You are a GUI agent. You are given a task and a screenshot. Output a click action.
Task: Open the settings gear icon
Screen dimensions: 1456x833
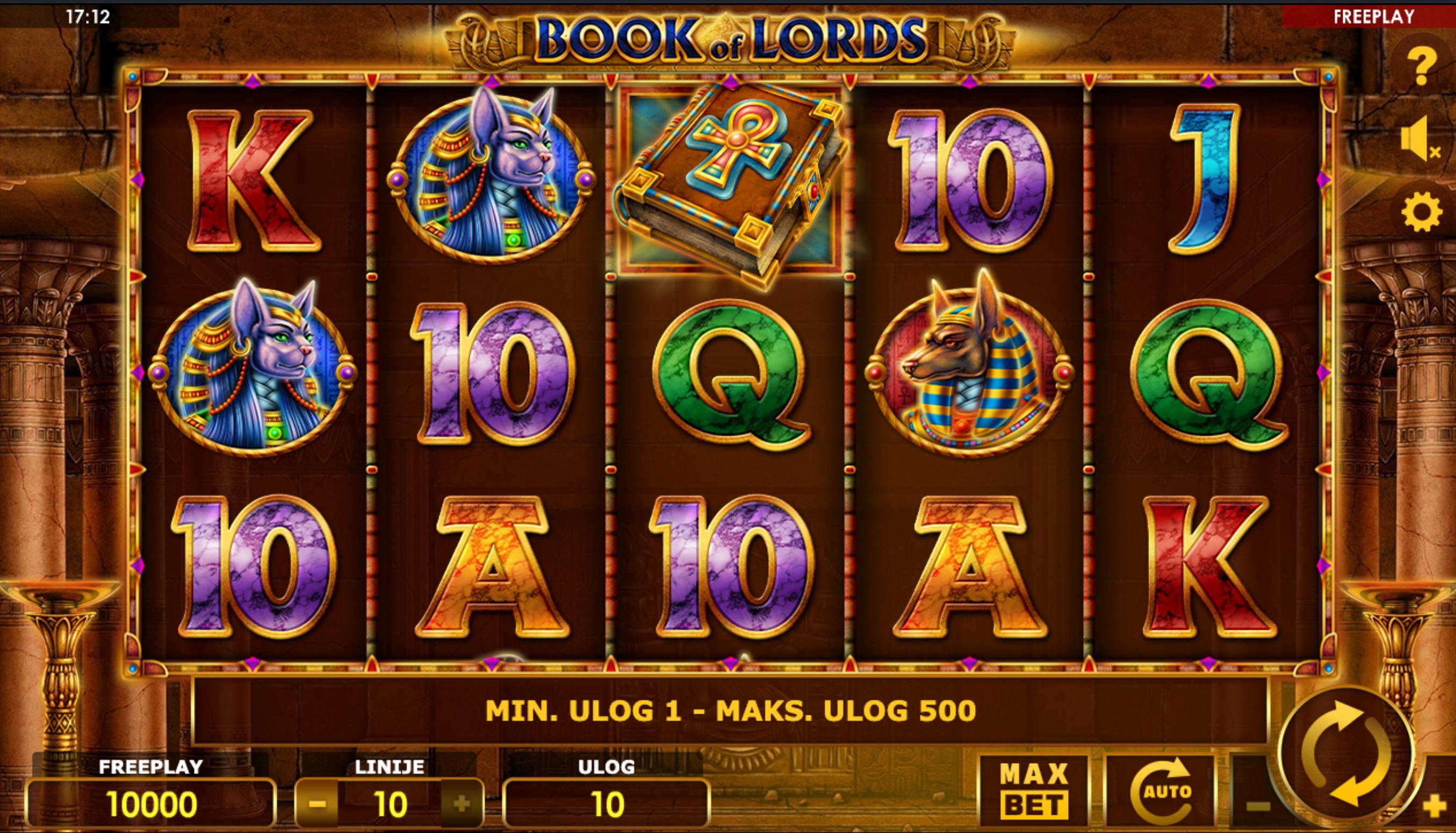1422,212
